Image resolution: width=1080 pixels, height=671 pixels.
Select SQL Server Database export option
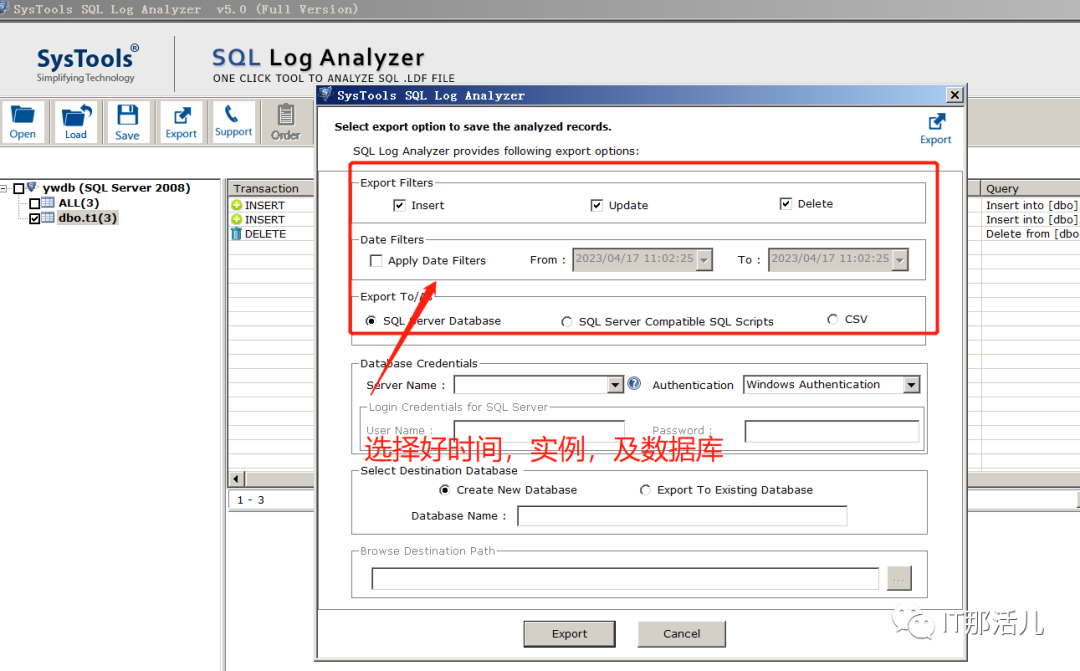(x=371, y=321)
